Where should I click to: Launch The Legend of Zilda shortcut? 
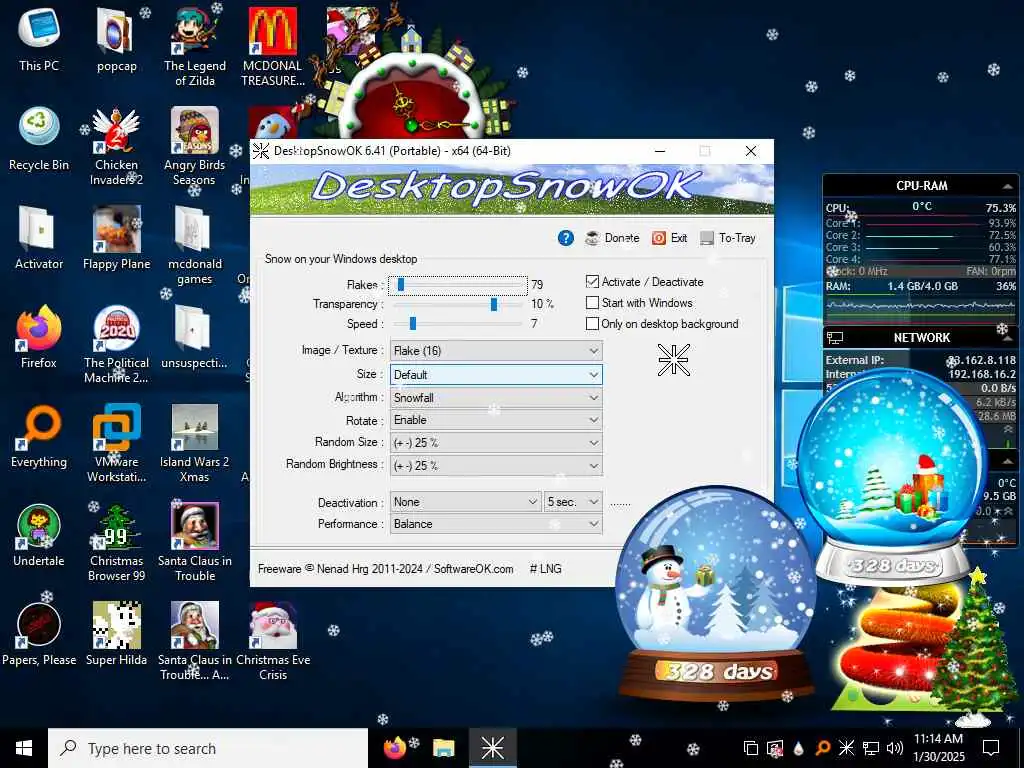point(195,46)
